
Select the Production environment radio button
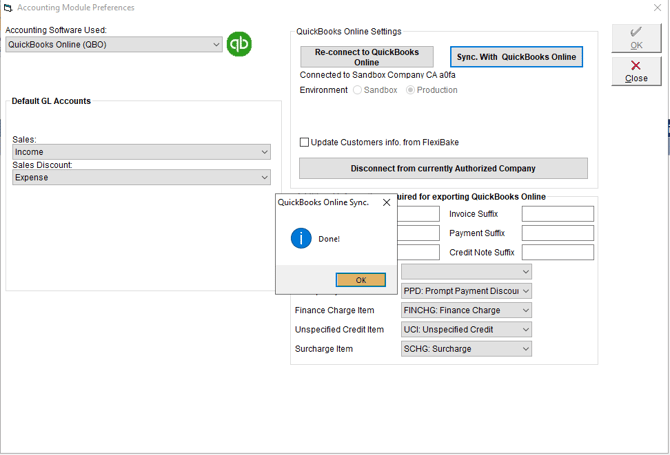pos(410,90)
